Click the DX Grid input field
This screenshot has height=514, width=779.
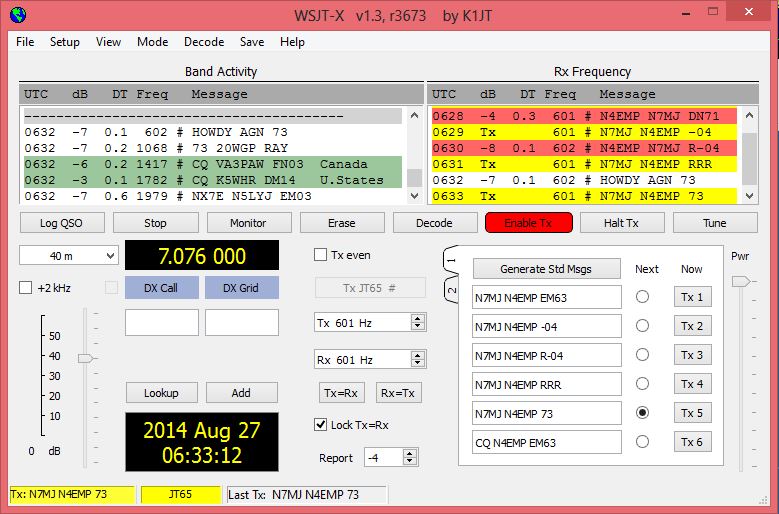pos(242,322)
